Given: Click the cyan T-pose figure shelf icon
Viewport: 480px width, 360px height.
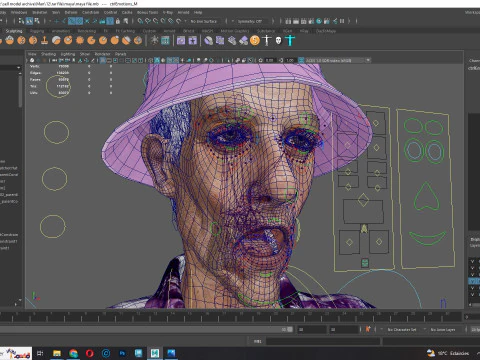Looking at the screenshot, I should click(290, 41).
